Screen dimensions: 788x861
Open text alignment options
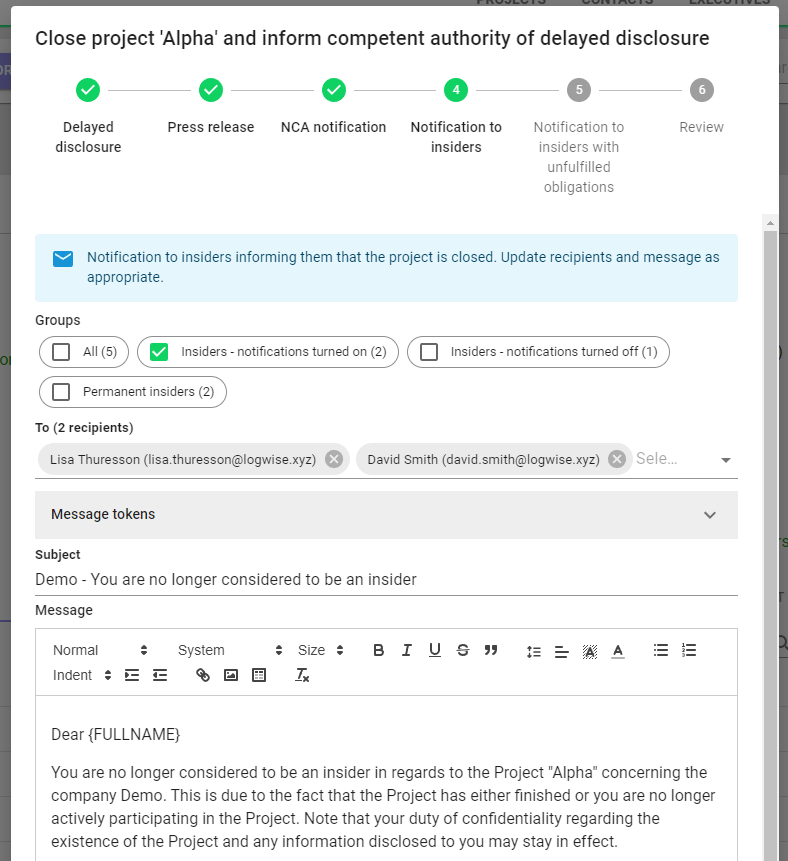click(561, 651)
